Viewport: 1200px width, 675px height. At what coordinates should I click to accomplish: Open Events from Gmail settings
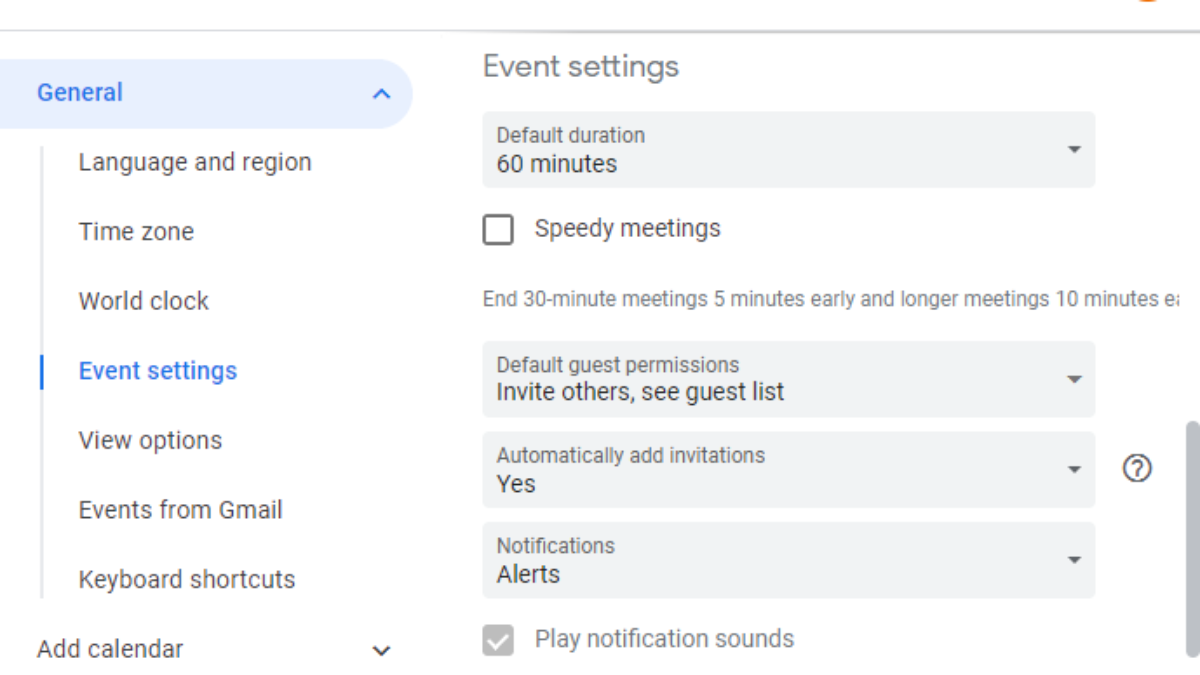coord(180,510)
